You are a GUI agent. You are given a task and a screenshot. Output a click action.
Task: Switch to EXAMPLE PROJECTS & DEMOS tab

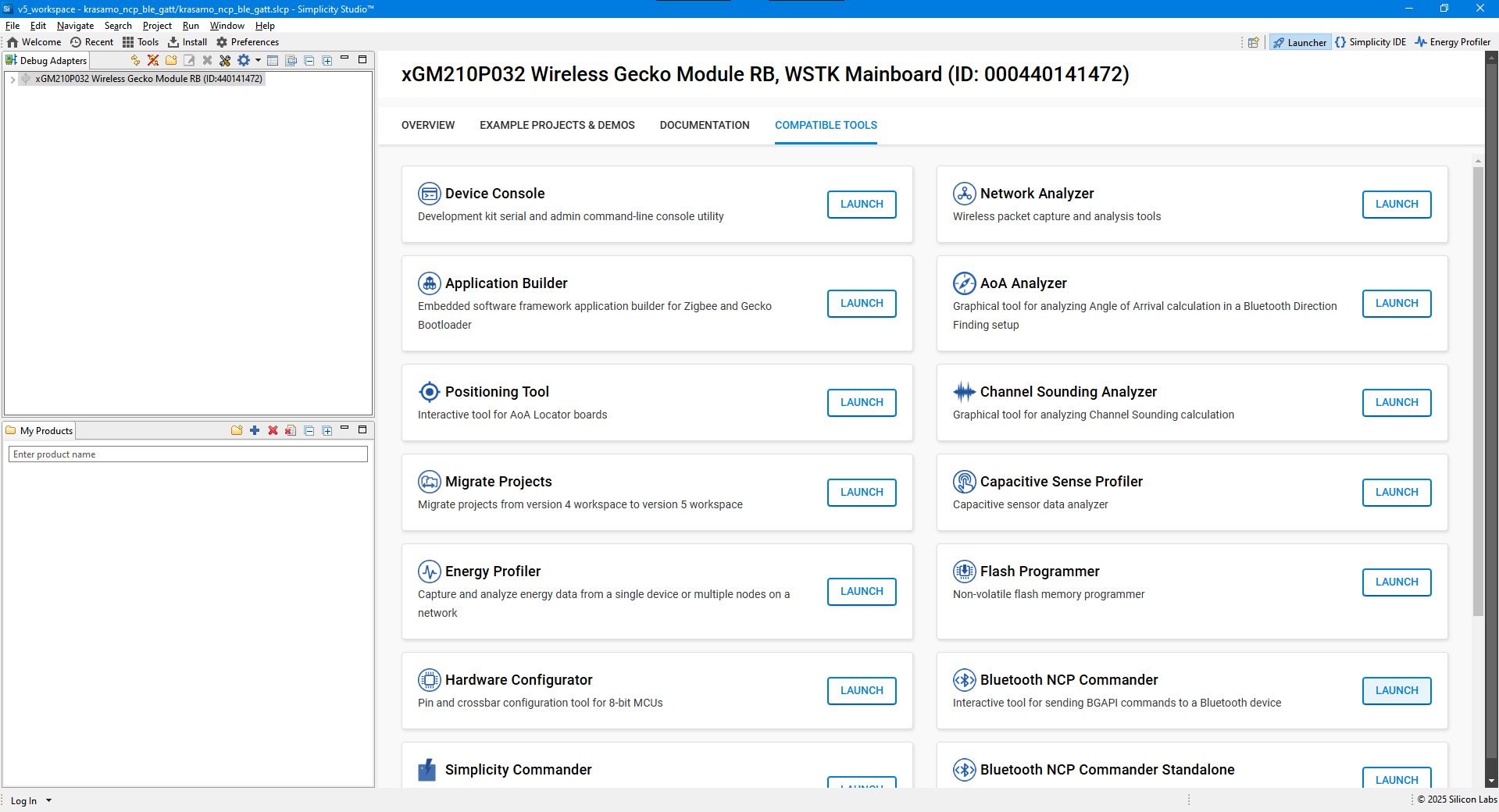point(557,125)
